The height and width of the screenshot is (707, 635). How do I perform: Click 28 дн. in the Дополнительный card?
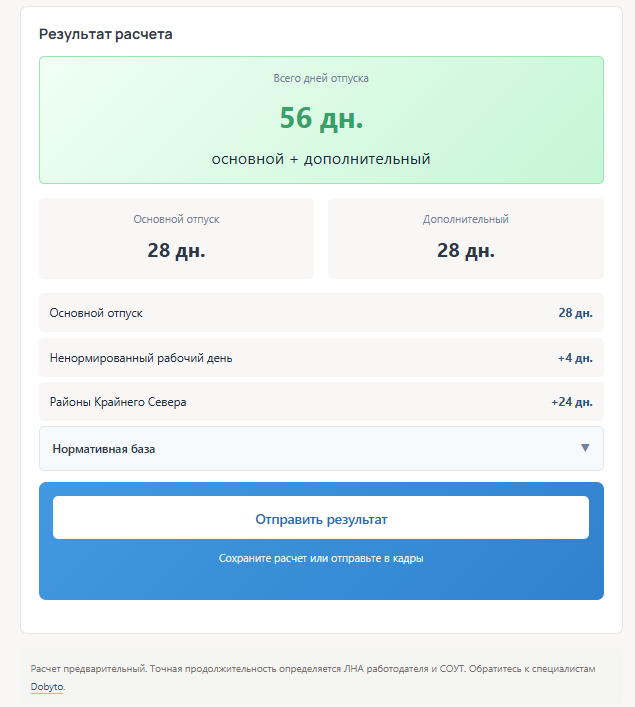tap(465, 250)
